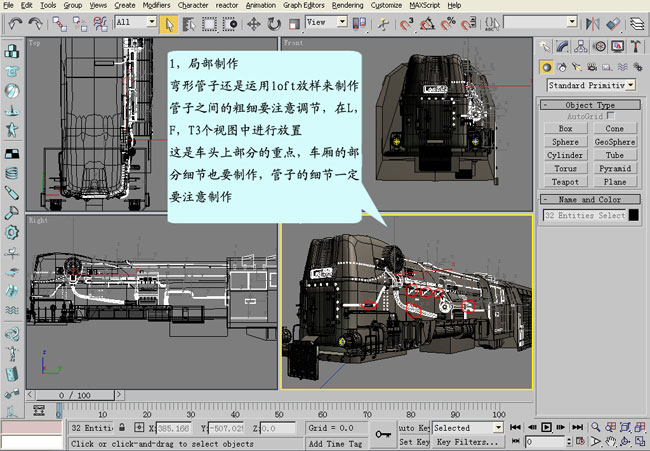This screenshot has height=451, width=650.
Task: Toggle Absolute/Offset transform type-in mode
Action: tap(139, 427)
